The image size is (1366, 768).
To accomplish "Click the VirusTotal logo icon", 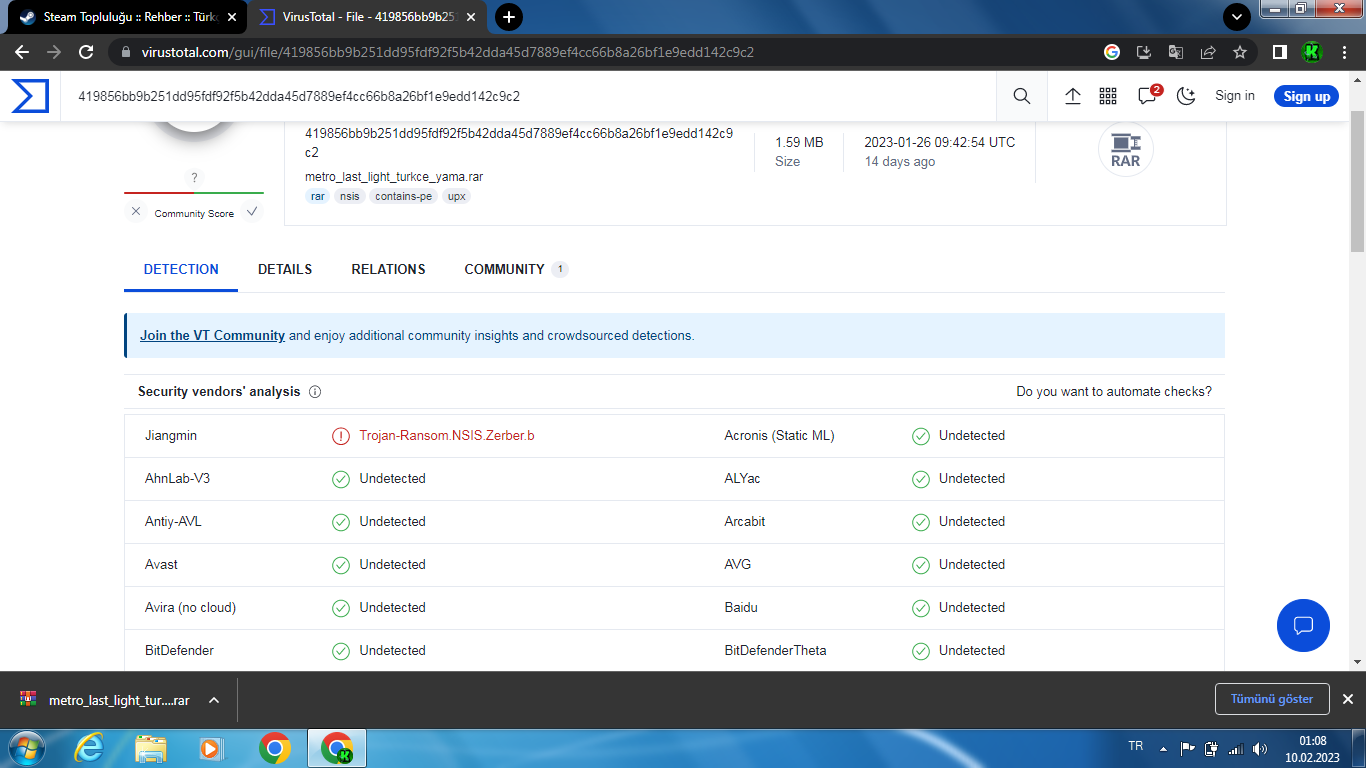I will pyautogui.click(x=30, y=96).
